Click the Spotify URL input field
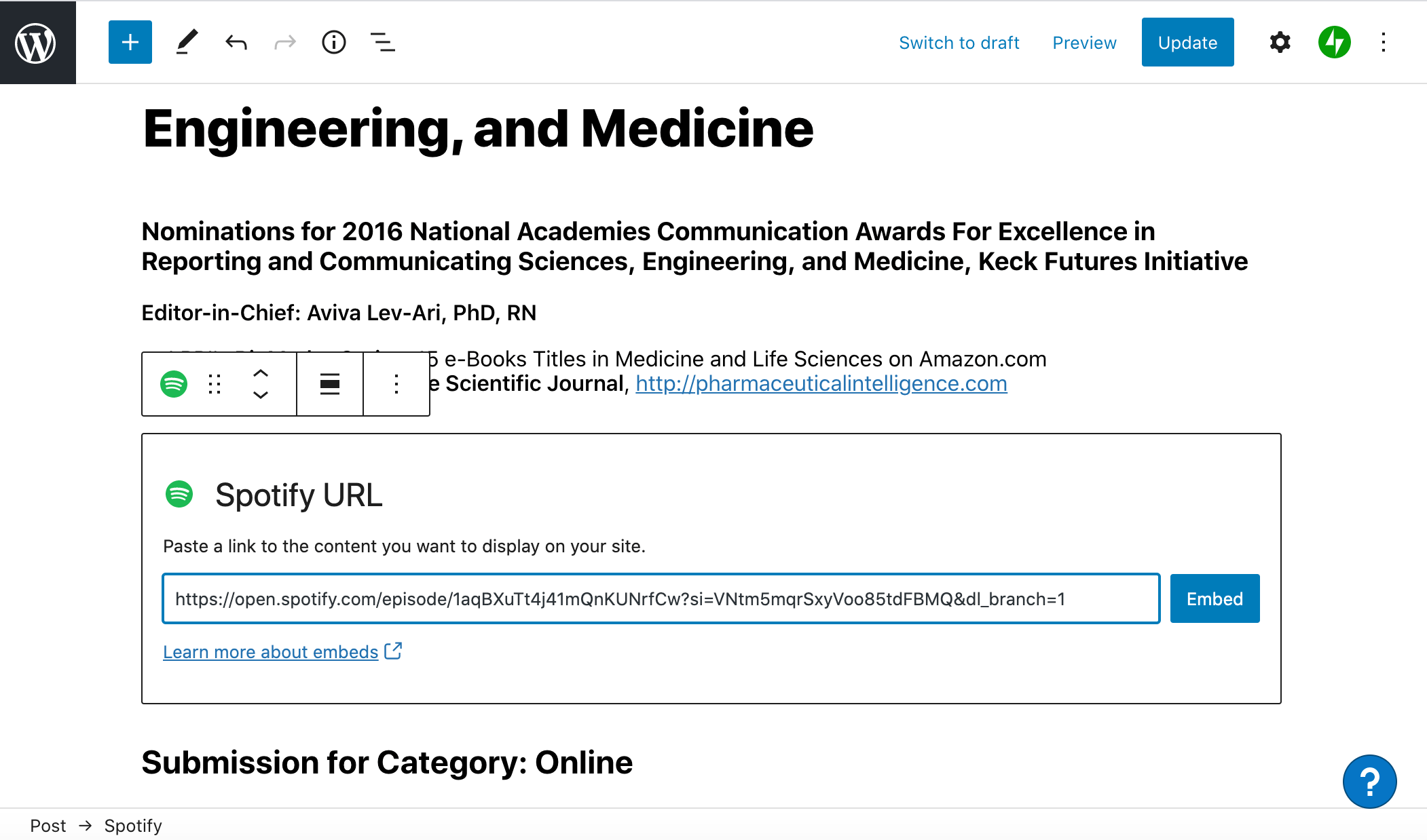 [x=661, y=598]
